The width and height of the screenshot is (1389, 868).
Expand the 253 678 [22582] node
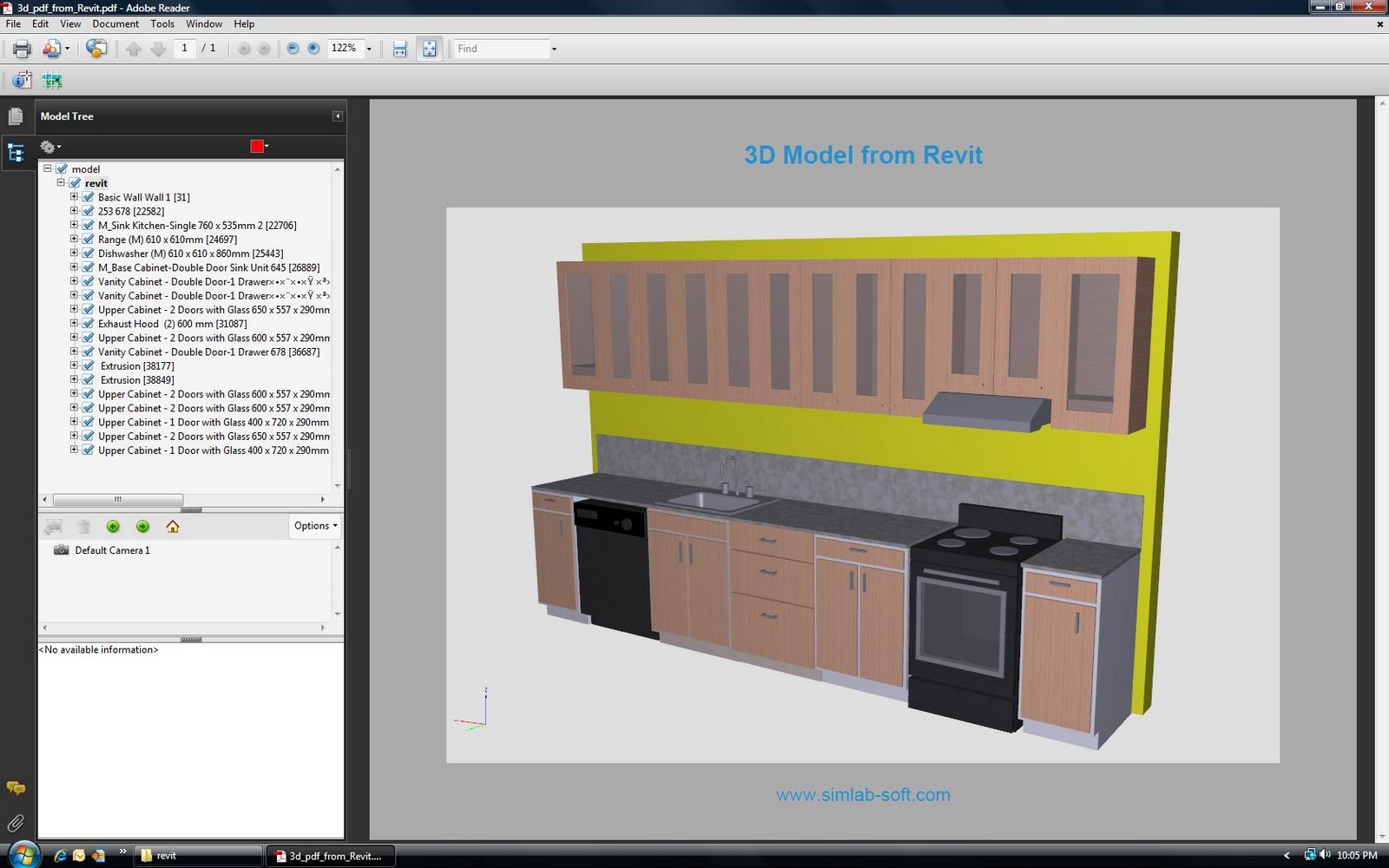(x=74, y=211)
